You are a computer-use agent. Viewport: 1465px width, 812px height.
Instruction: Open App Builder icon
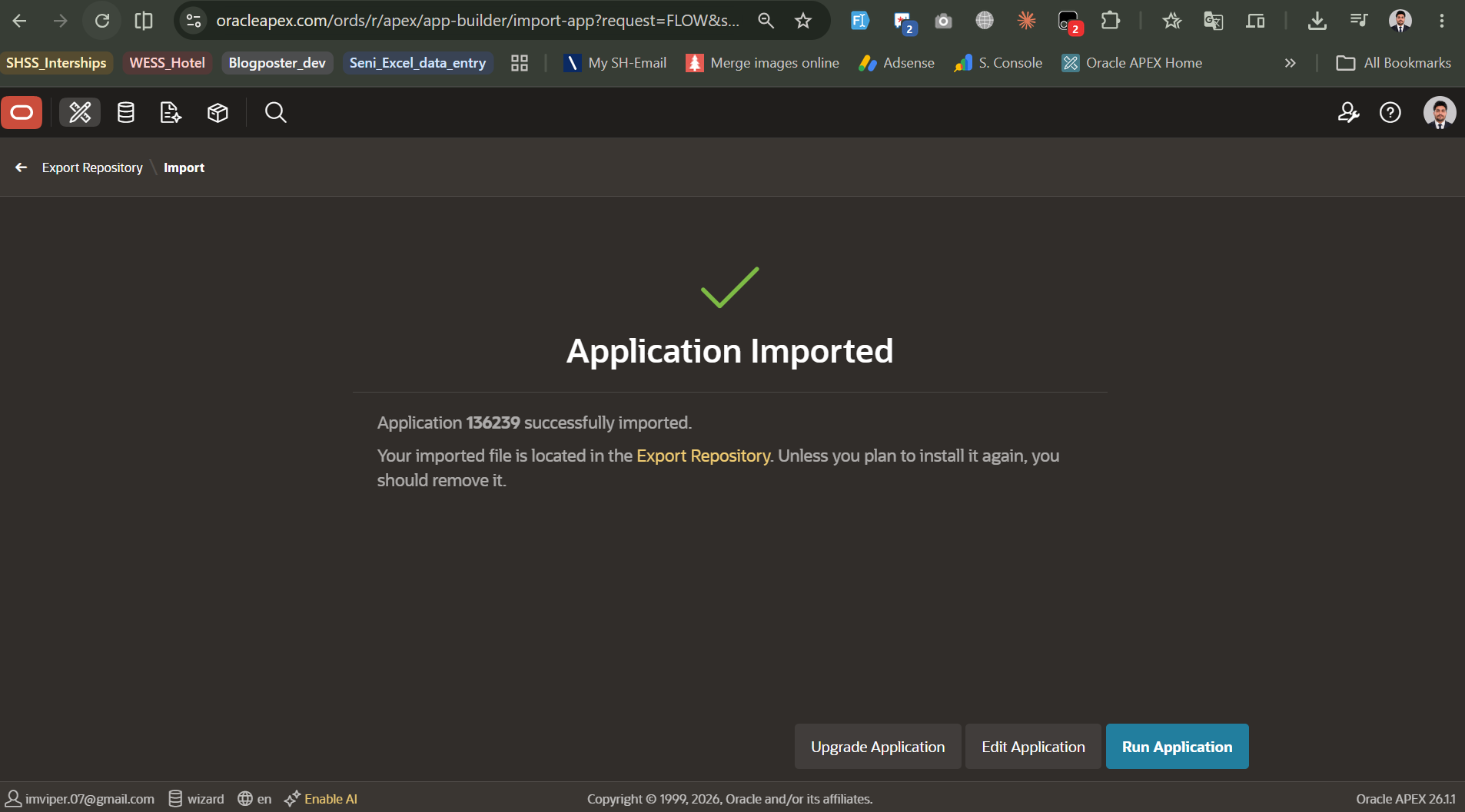80,113
